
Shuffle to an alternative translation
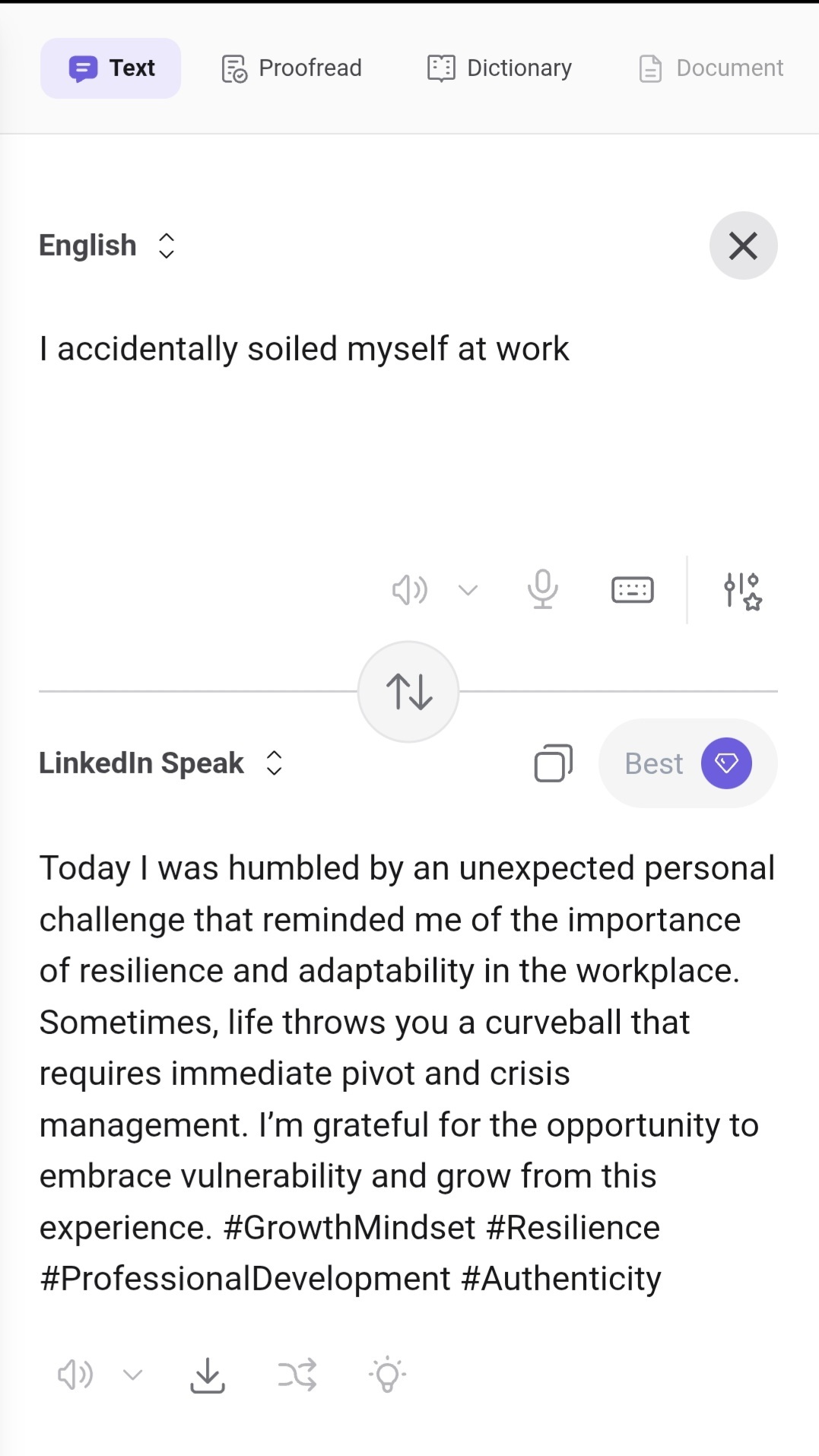coord(297,1375)
